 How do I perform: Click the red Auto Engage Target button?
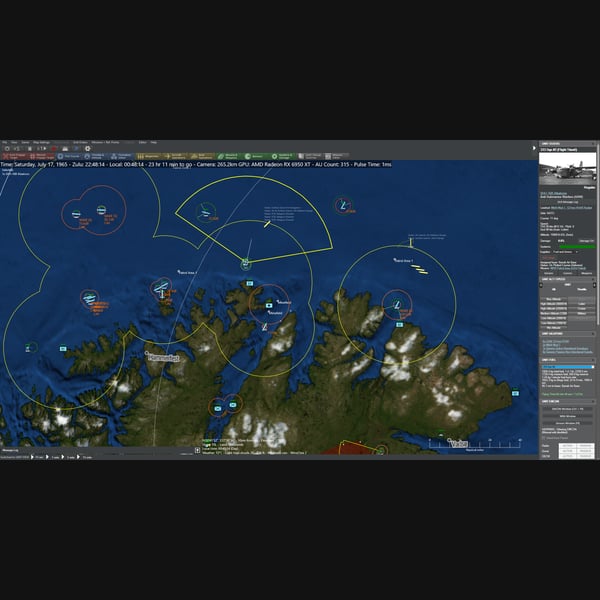tap(15, 156)
